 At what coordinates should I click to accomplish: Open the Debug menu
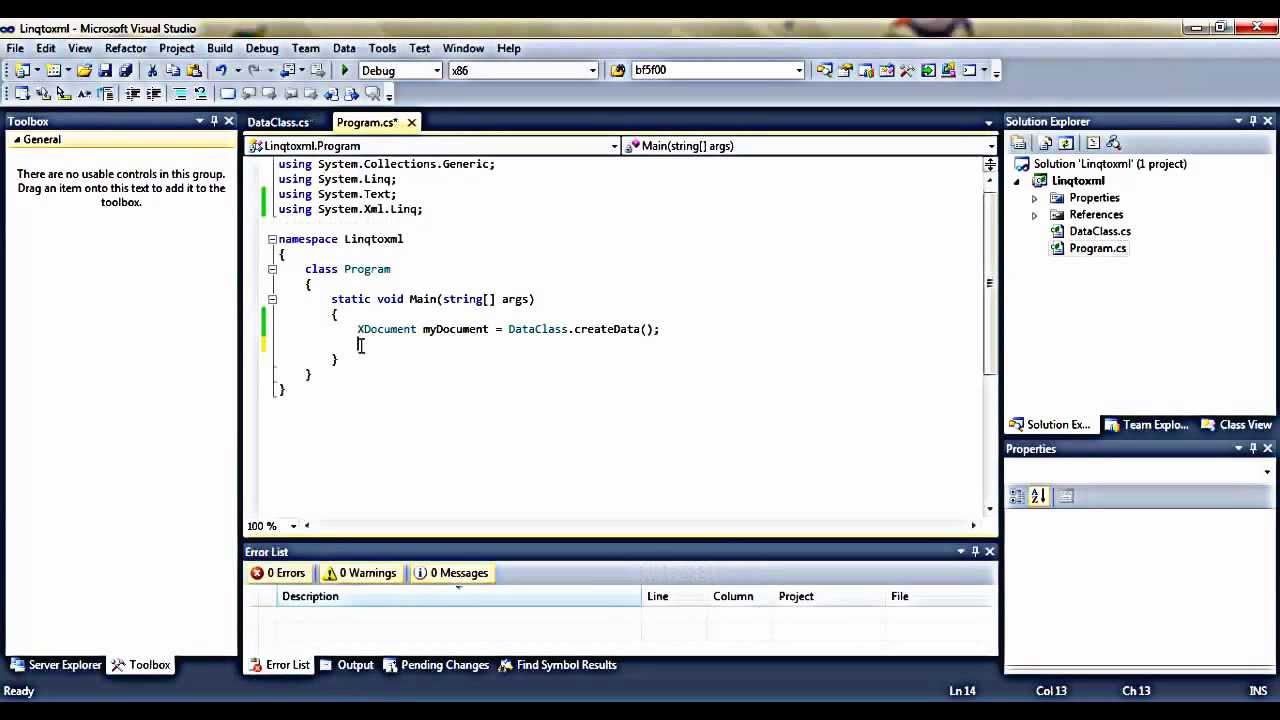[x=262, y=48]
